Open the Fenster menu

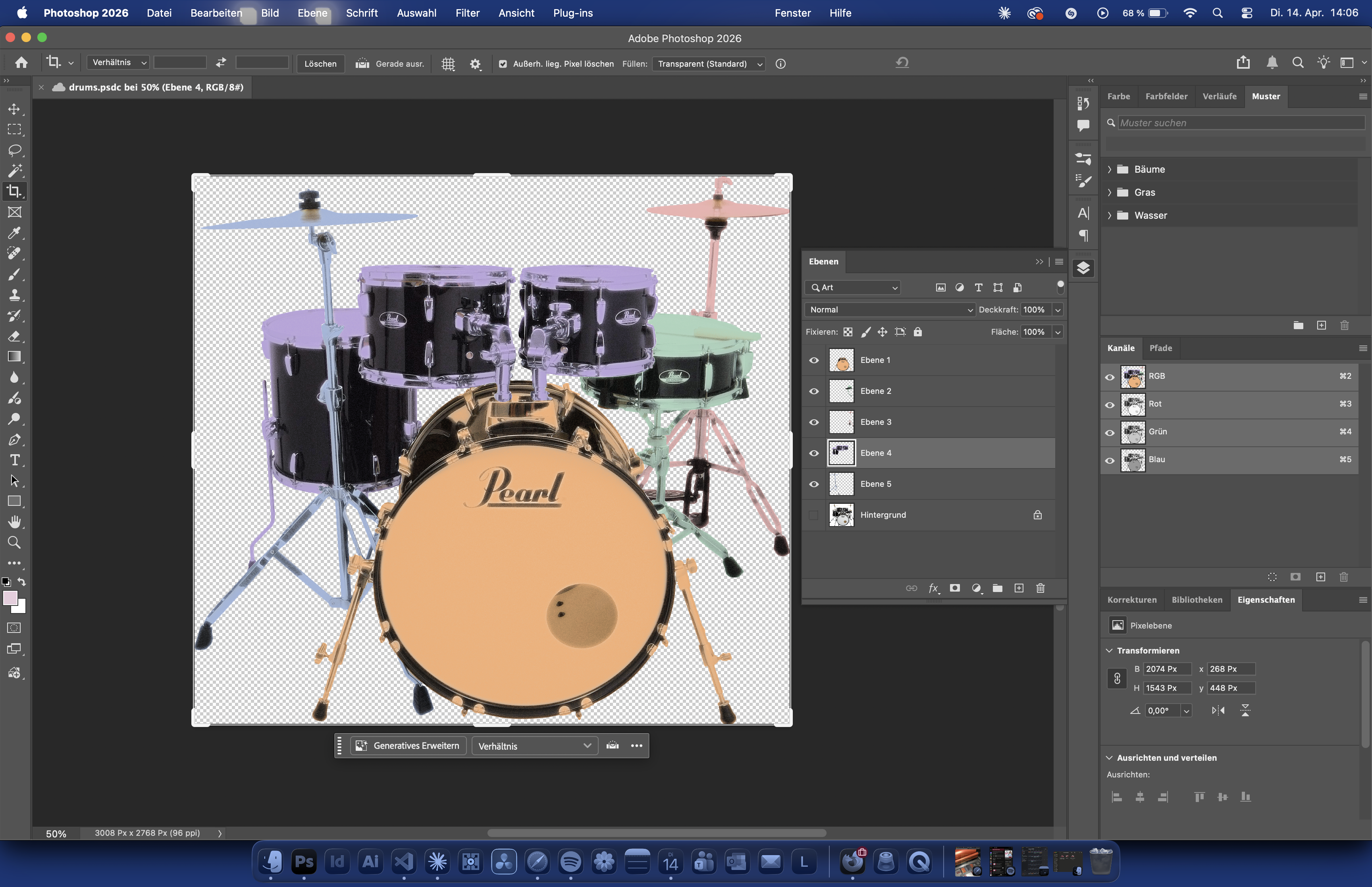point(793,13)
